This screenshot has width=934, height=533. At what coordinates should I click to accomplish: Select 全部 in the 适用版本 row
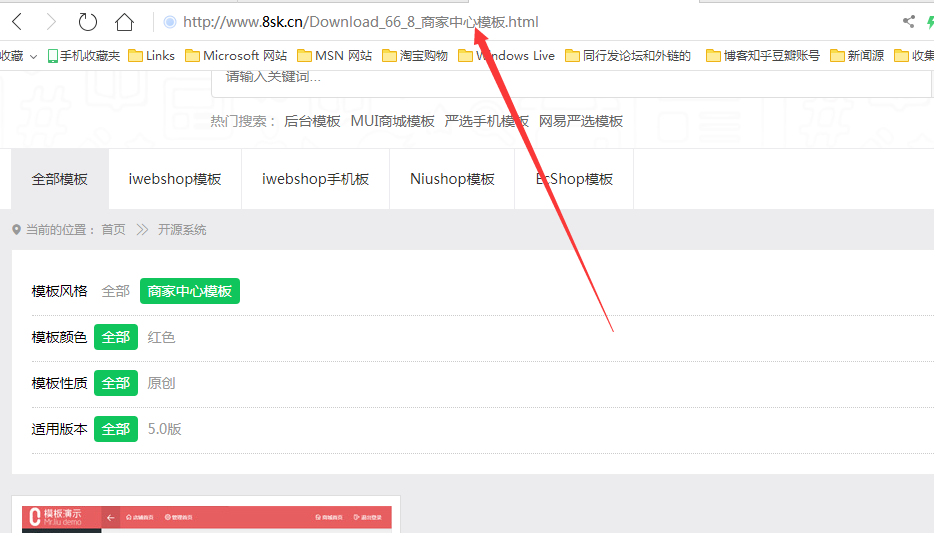point(116,429)
